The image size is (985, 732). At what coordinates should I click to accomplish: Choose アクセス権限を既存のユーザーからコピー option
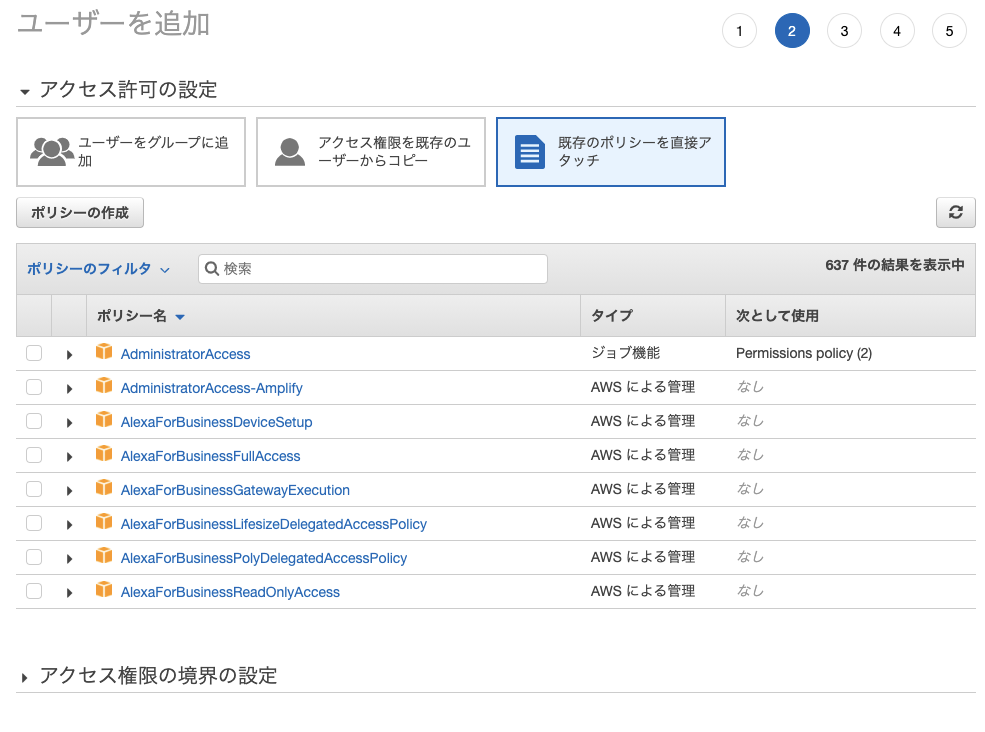[x=371, y=152]
